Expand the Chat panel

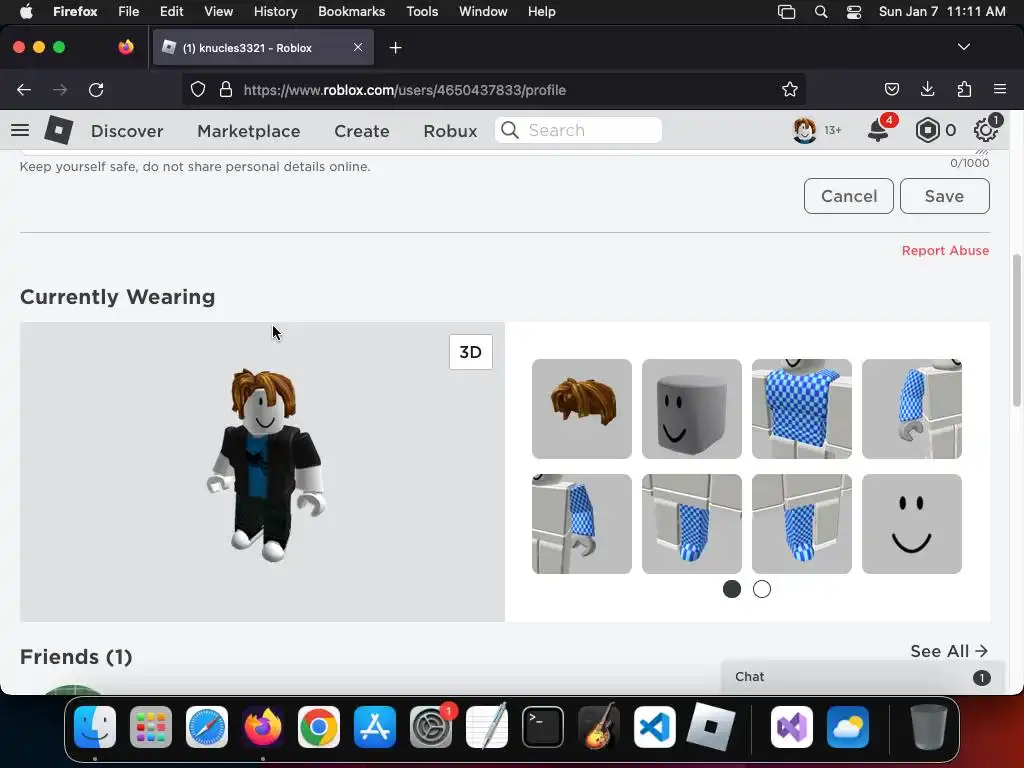(862, 677)
